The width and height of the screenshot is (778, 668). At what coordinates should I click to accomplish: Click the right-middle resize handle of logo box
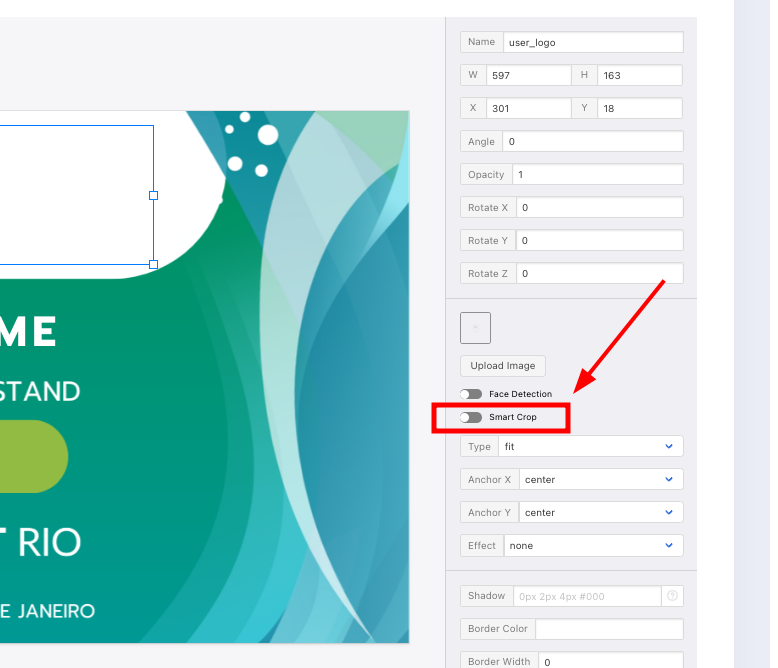point(153,195)
